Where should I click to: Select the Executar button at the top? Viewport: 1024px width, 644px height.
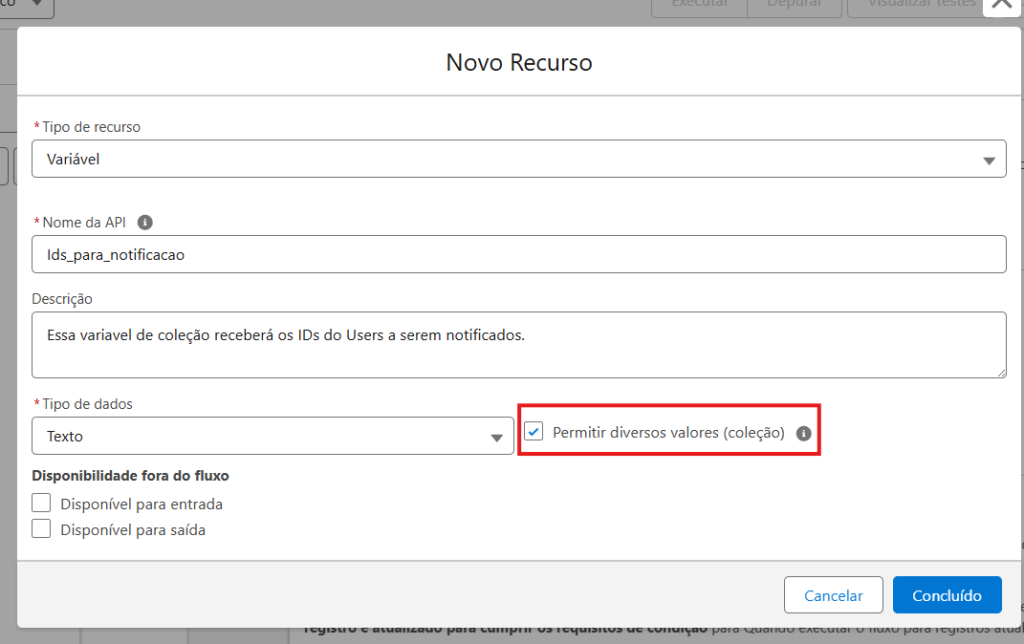coord(698,4)
